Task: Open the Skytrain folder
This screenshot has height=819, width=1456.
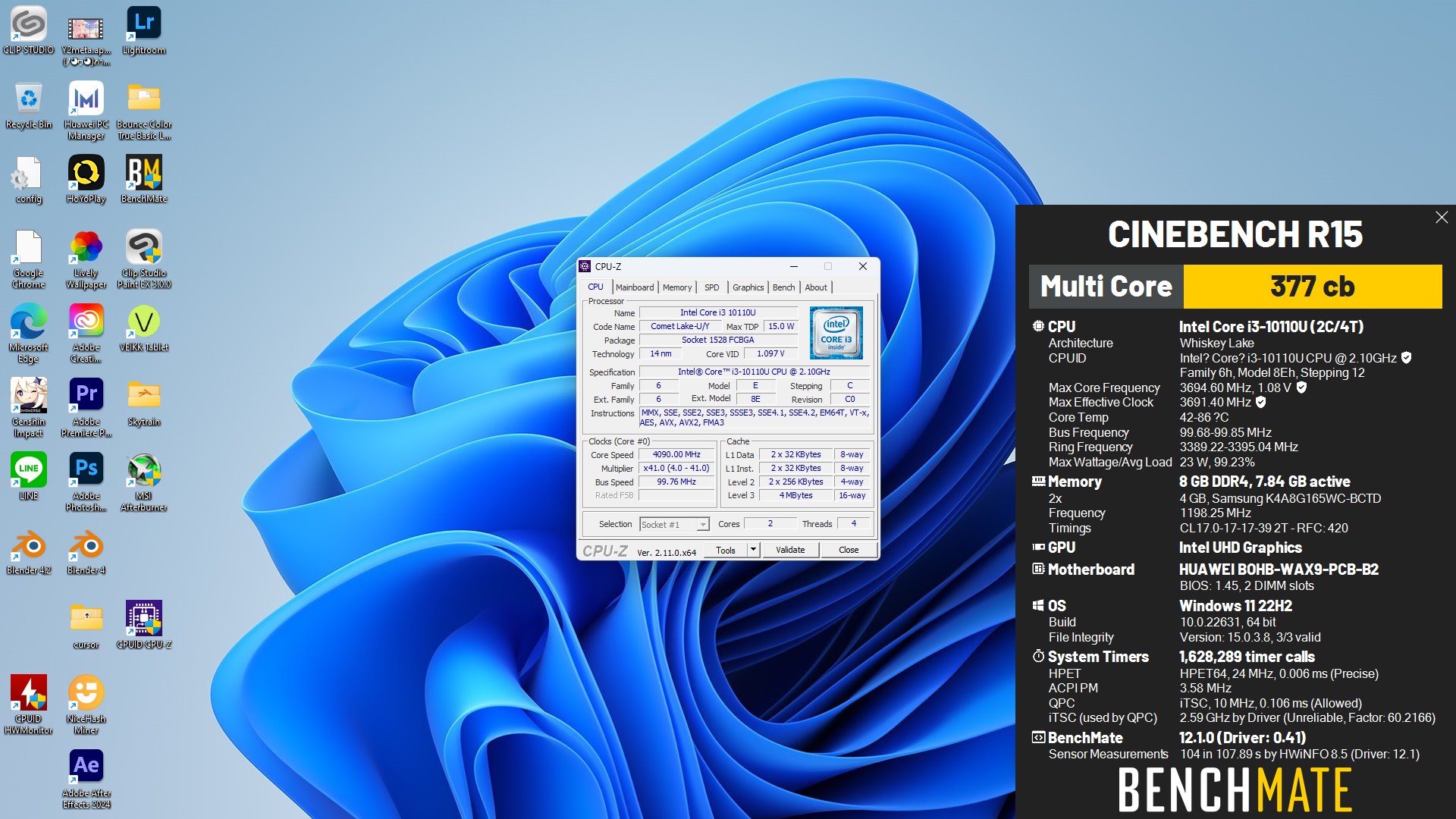Action: [143, 402]
